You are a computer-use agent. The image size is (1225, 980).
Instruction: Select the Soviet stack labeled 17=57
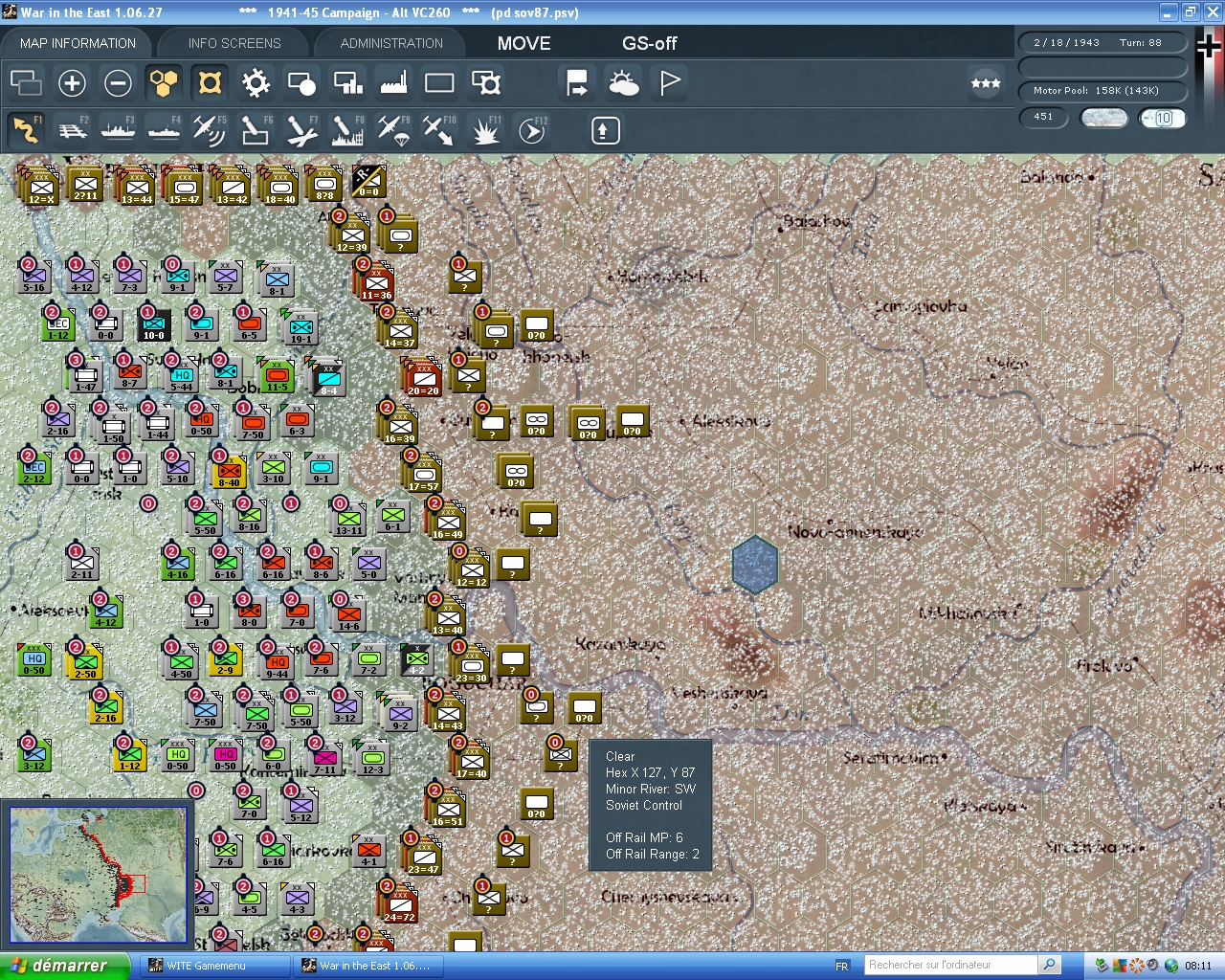point(424,474)
